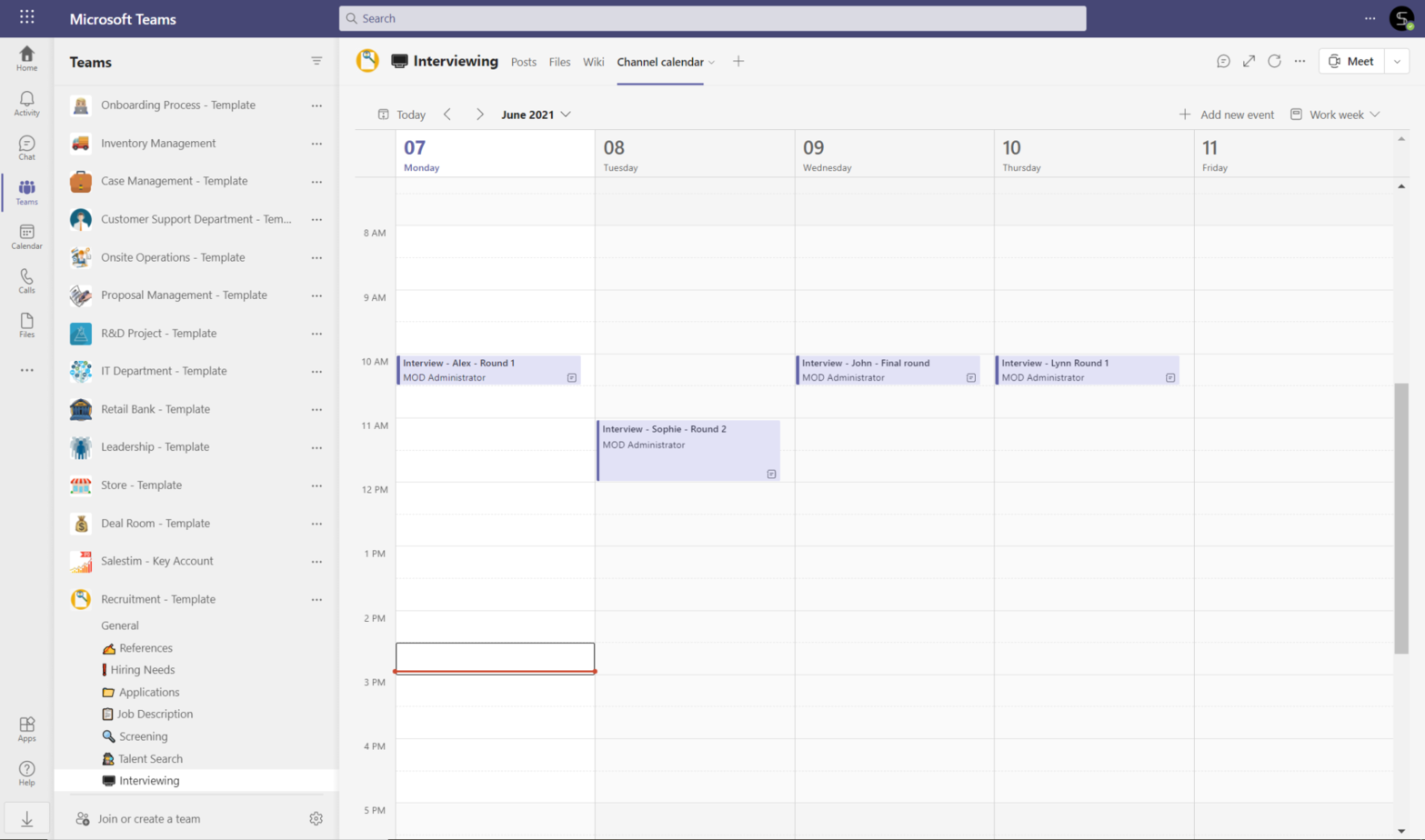Open the IT Department - Template team

tap(164, 371)
